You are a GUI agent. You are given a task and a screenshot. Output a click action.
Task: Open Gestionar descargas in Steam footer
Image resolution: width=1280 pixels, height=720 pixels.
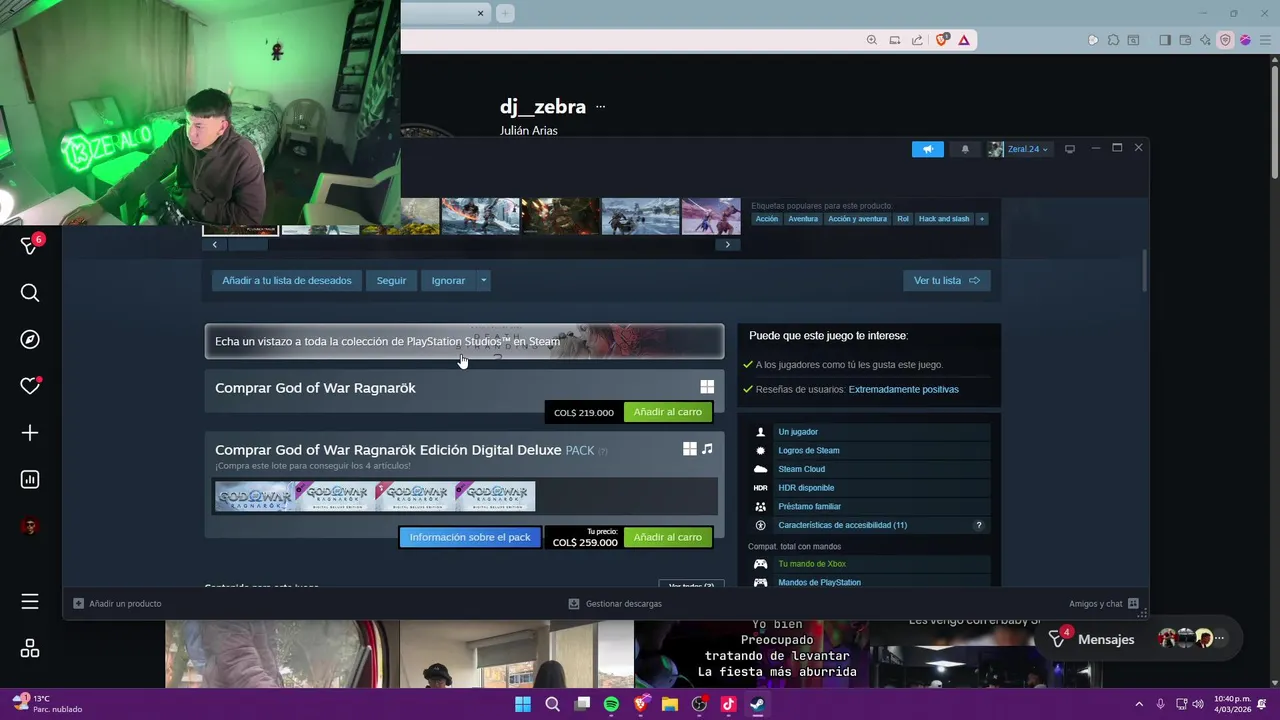click(615, 603)
